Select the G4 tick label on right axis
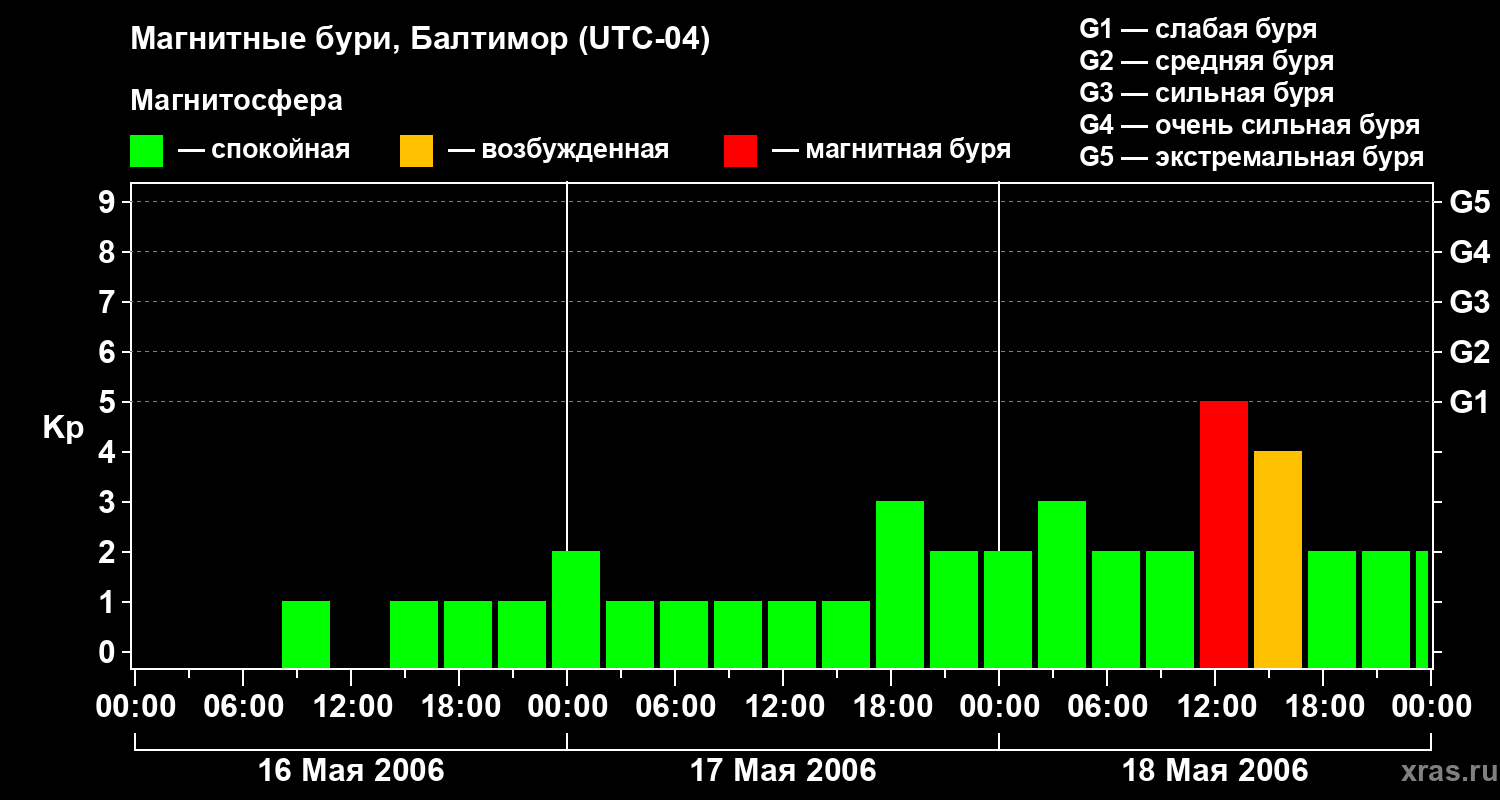 pyautogui.click(x=1470, y=252)
